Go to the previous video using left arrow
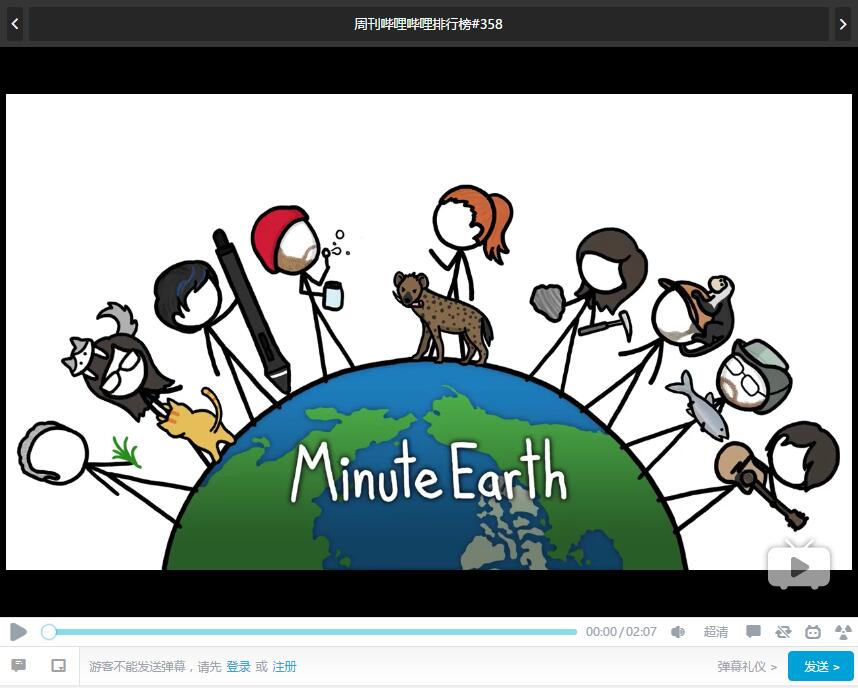Viewport: 858px width, 688px height. coord(15,24)
